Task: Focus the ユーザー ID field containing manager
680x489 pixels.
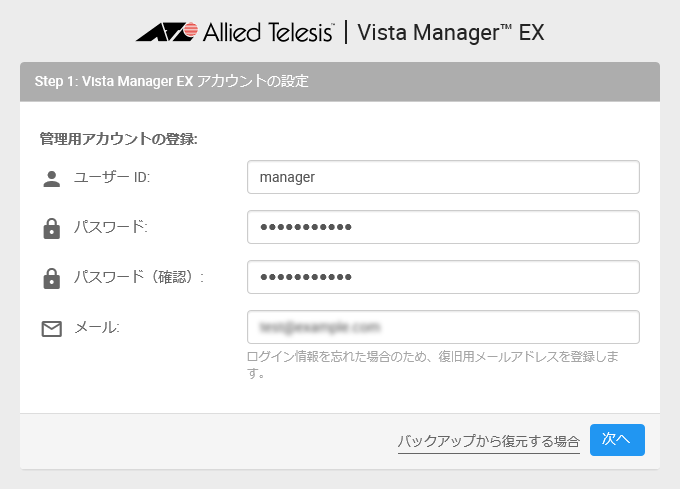Action: point(443,177)
